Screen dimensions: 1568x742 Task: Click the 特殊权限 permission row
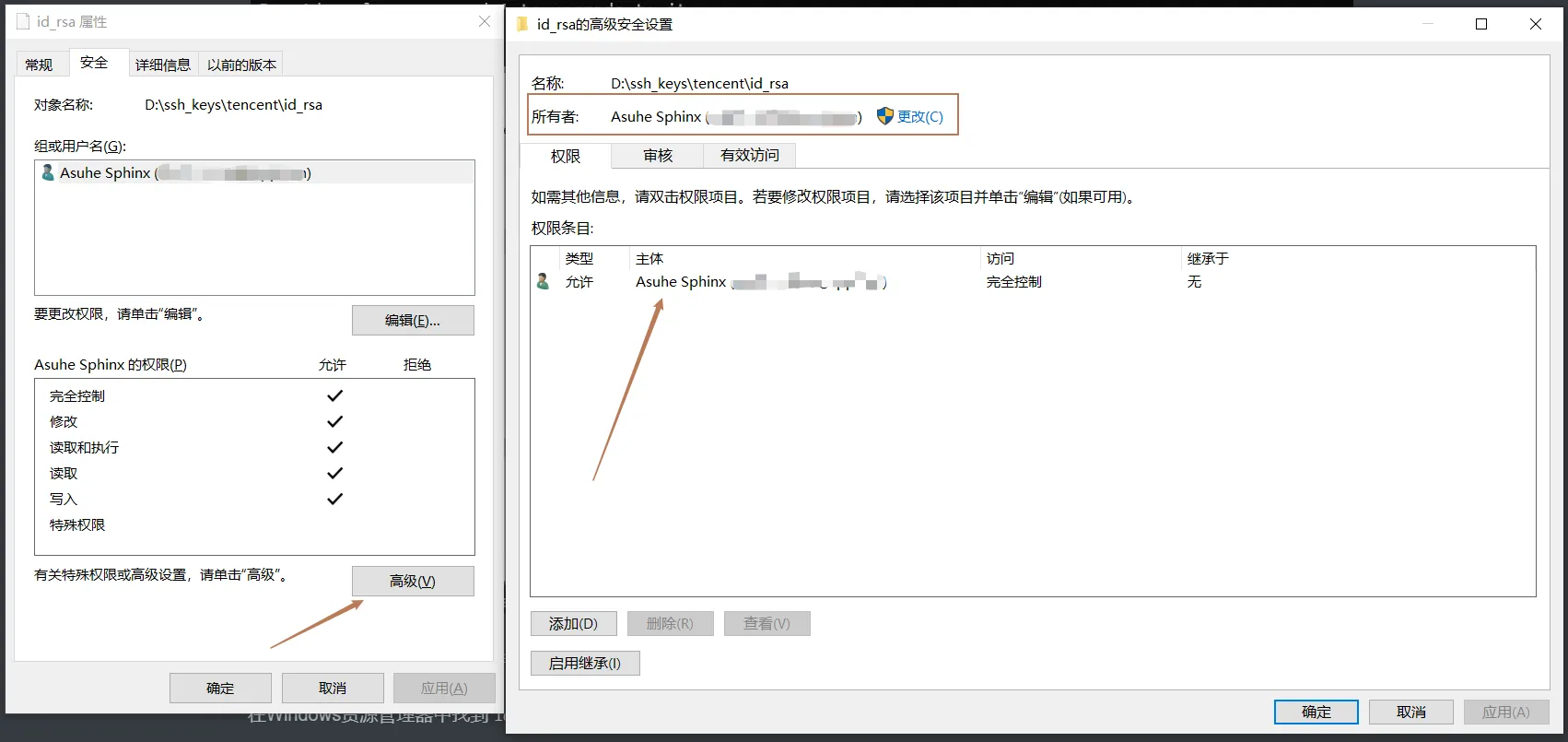pyautogui.click(x=254, y=525)
